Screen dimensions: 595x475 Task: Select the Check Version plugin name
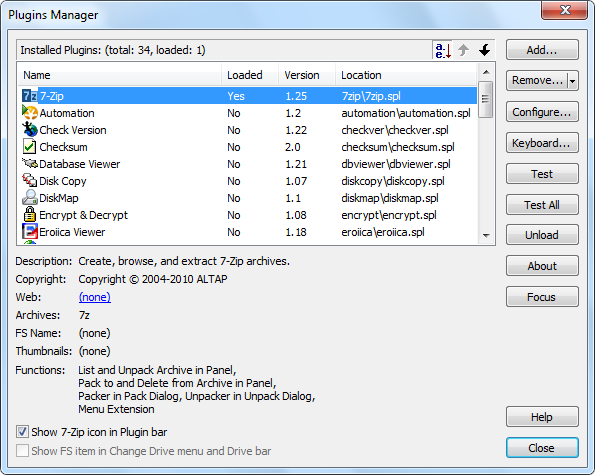click(x=73, y=130)
